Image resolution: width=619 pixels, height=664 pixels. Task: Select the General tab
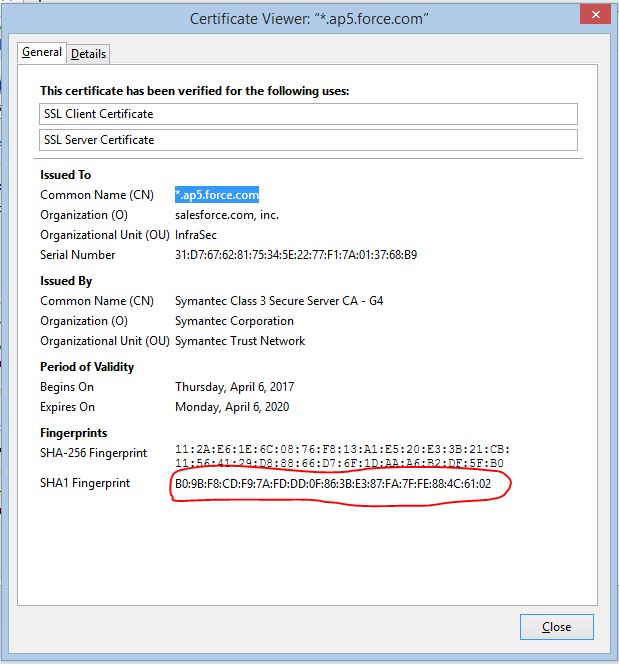pyautogui.click(x=41, y=53)
